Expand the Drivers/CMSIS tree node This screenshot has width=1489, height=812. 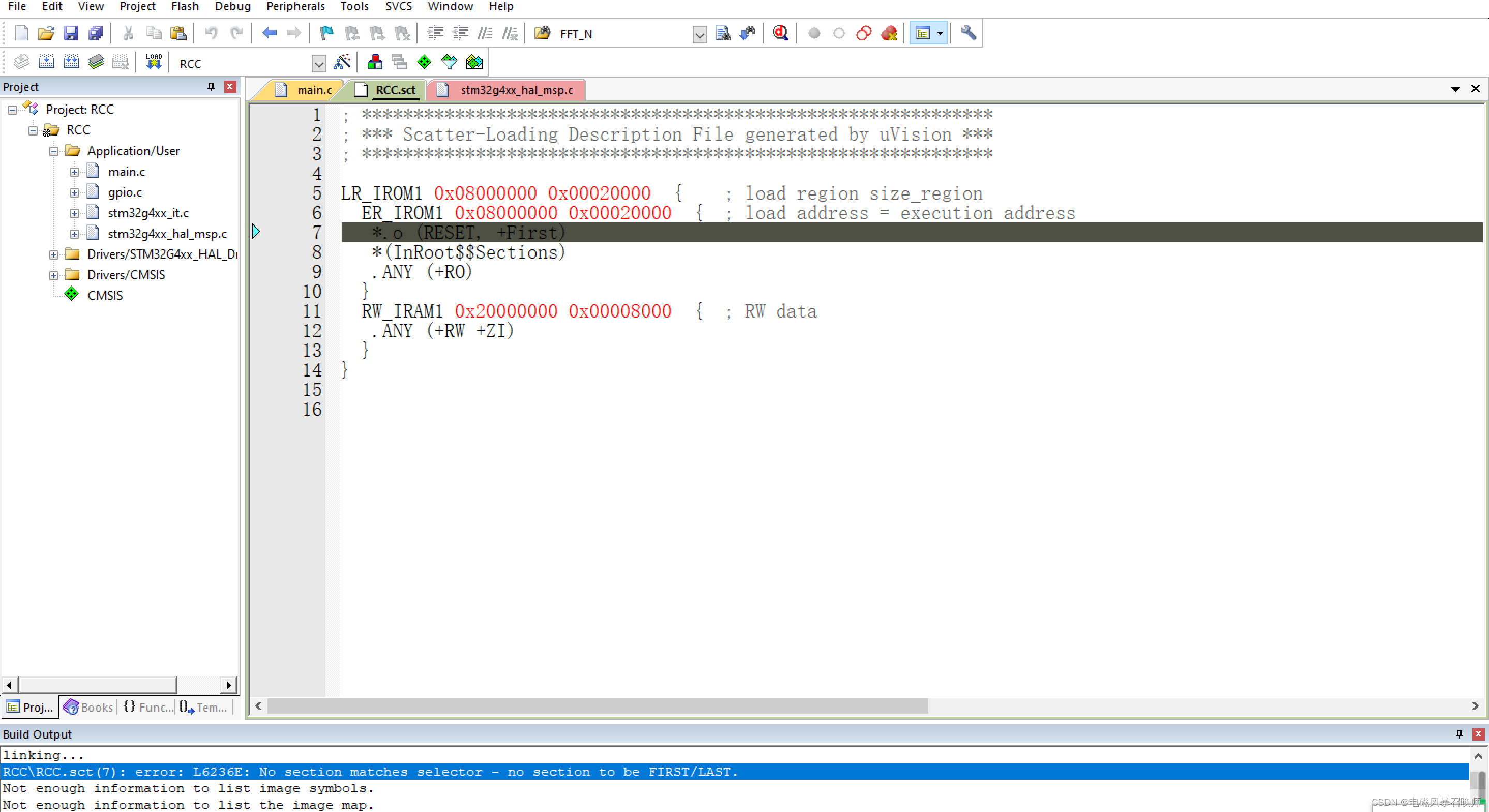[53, 275]
